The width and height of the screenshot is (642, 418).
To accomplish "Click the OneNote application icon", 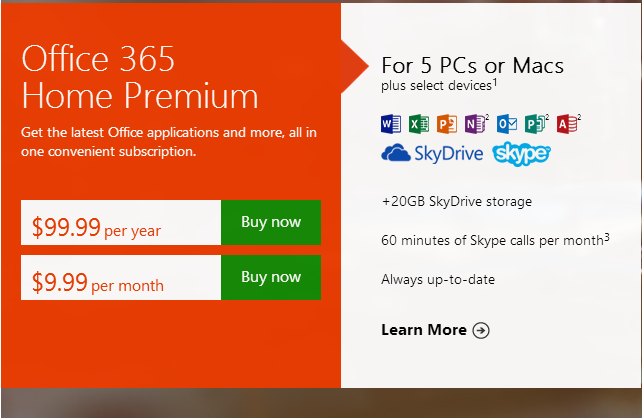I will click(x=475, y=124).
